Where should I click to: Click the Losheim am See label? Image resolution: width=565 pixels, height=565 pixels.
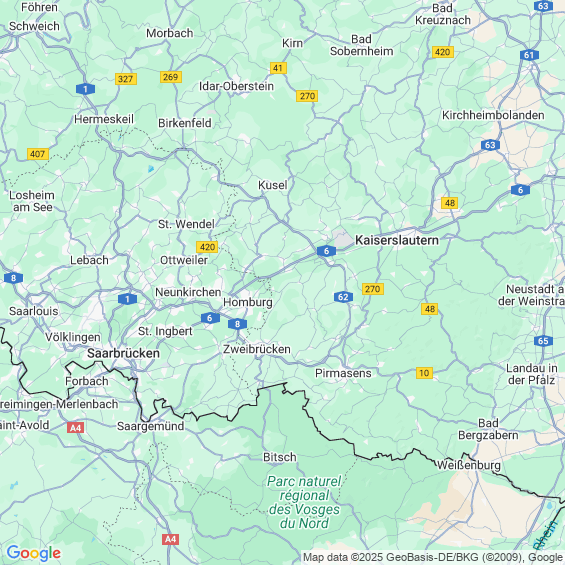coord(32,201)
